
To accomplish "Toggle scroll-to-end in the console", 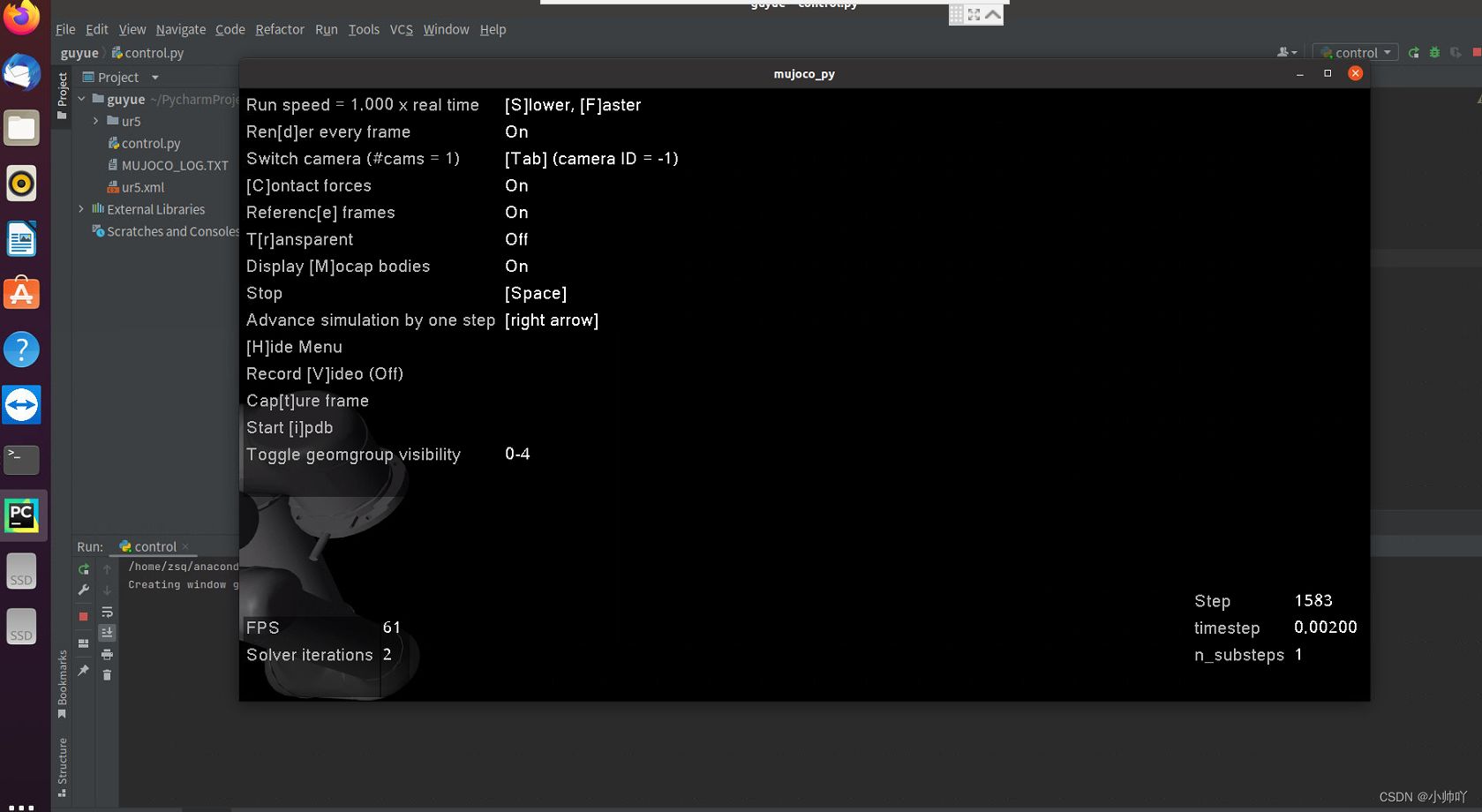I will pyautogui.click(x=108, y=632).
